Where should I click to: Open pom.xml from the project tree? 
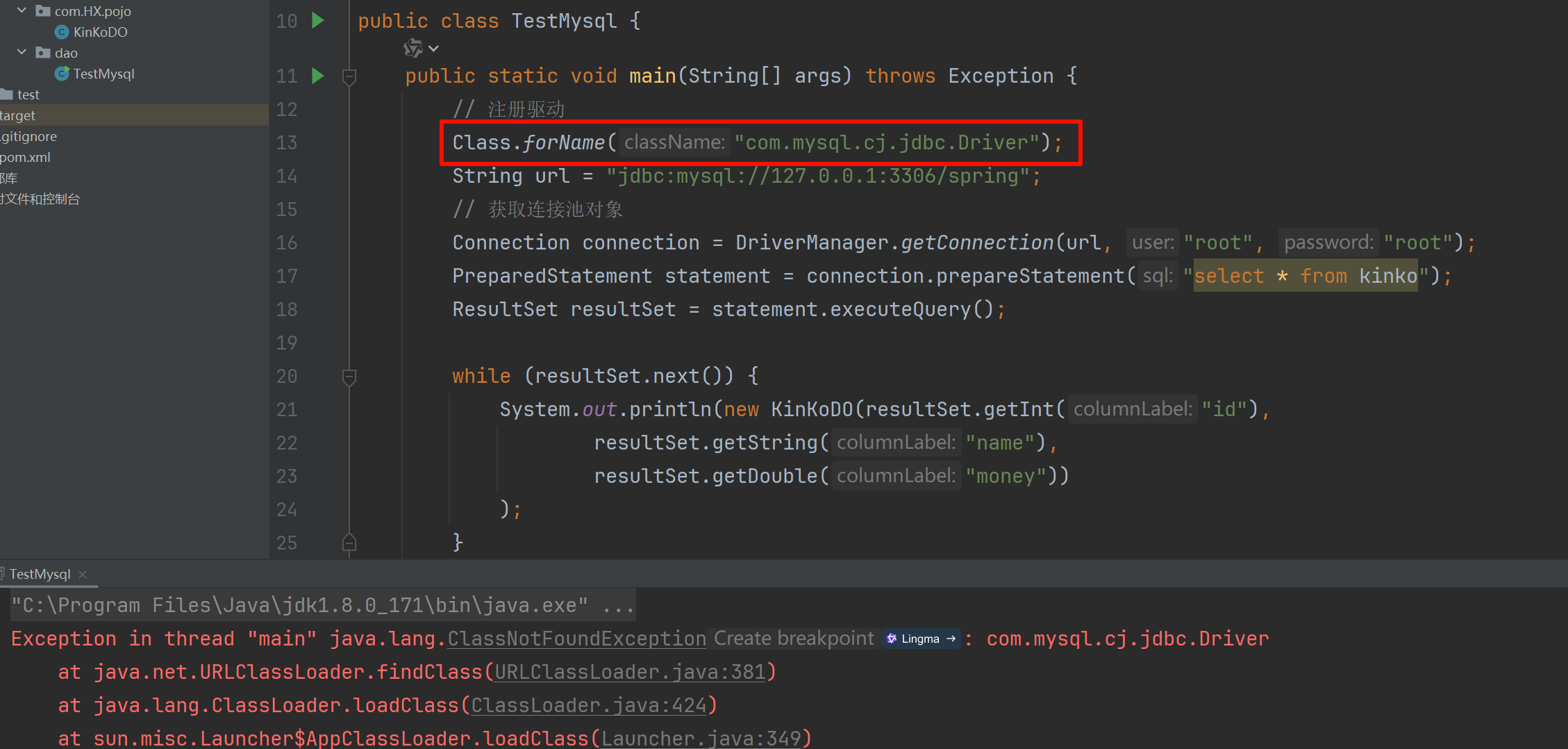(x=24, y=157)
